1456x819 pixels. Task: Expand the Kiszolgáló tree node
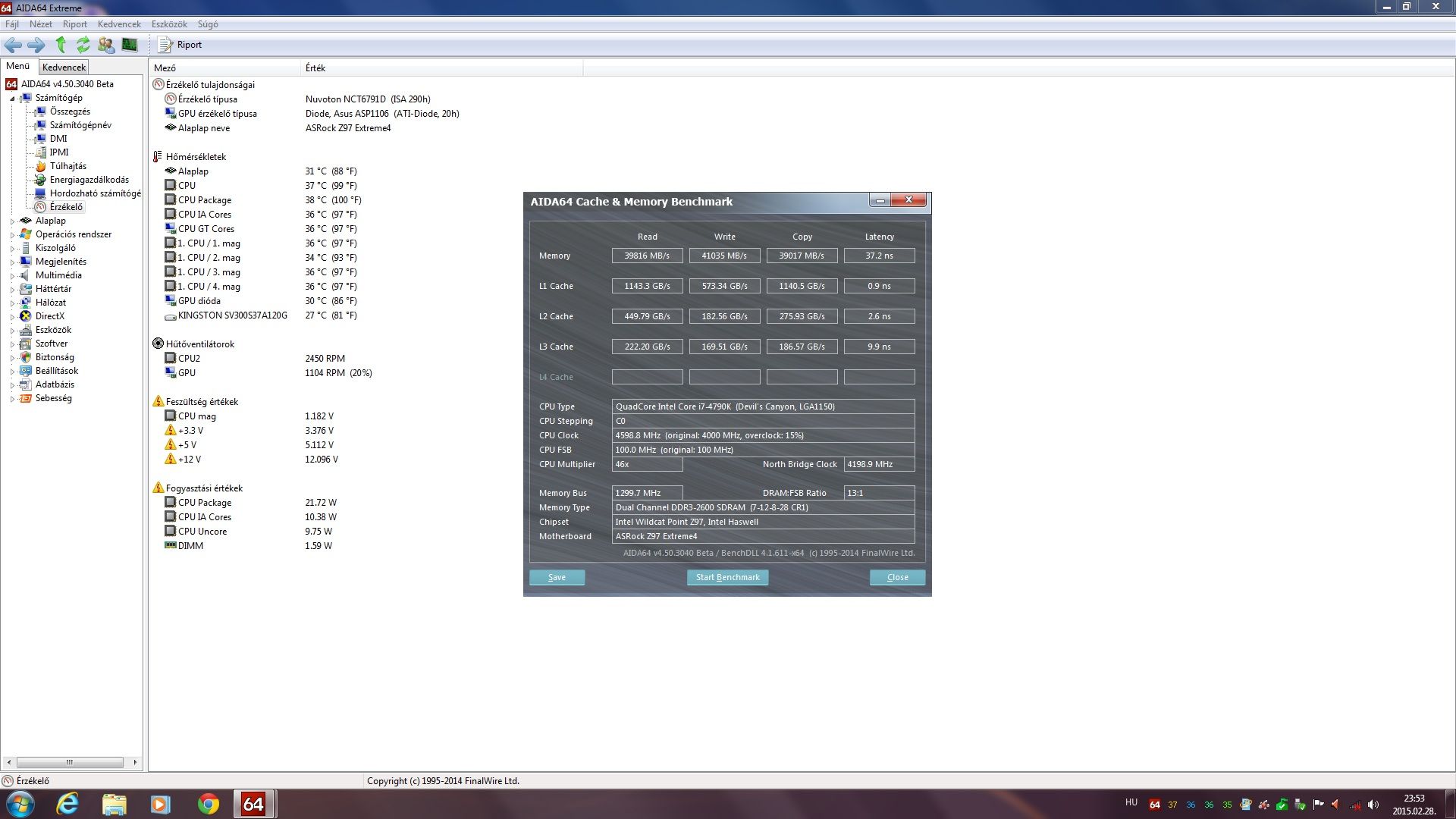pos(12,249)
